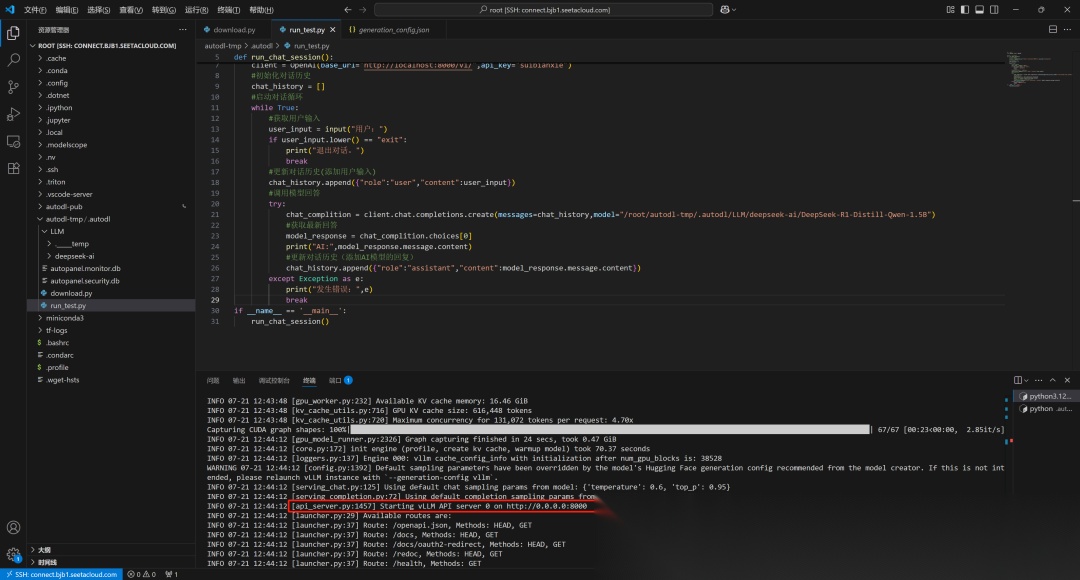
Task: Split the terminal panel
Action: click(x=1017, y=380)
